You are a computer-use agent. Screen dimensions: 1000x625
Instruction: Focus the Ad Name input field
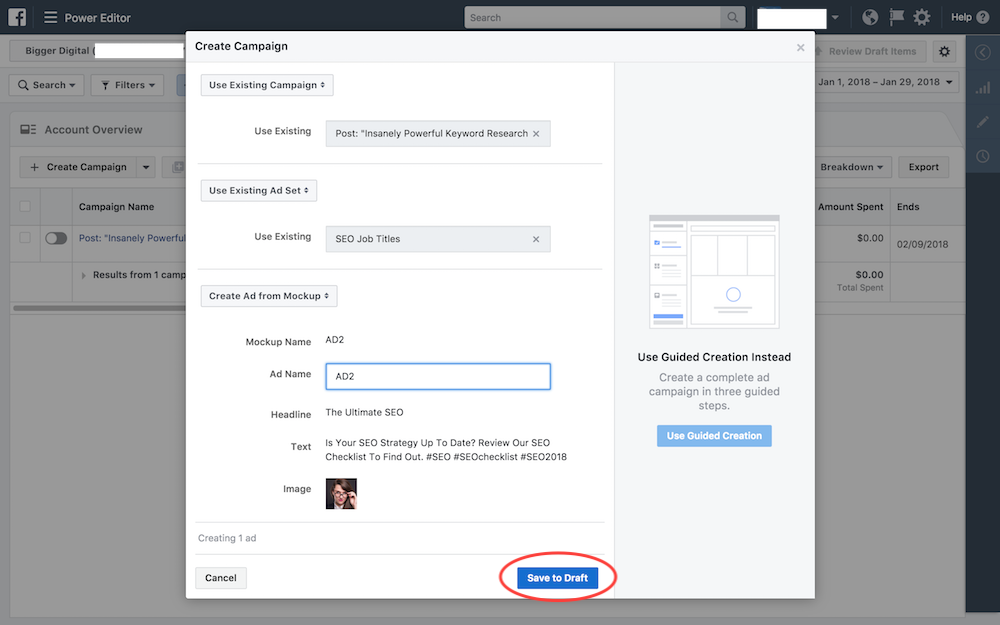tap(438, 376)
